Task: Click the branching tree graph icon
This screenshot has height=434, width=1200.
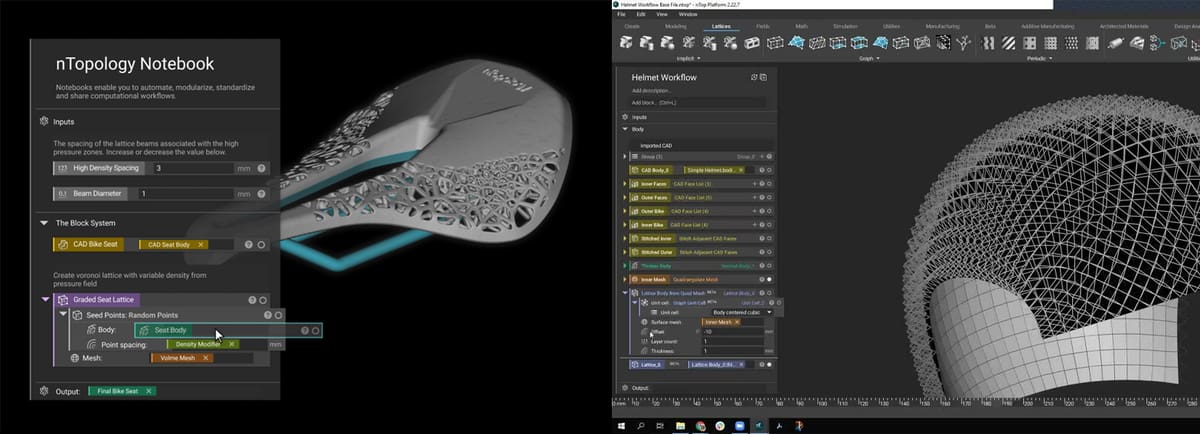Action: [x=964, y=43]
